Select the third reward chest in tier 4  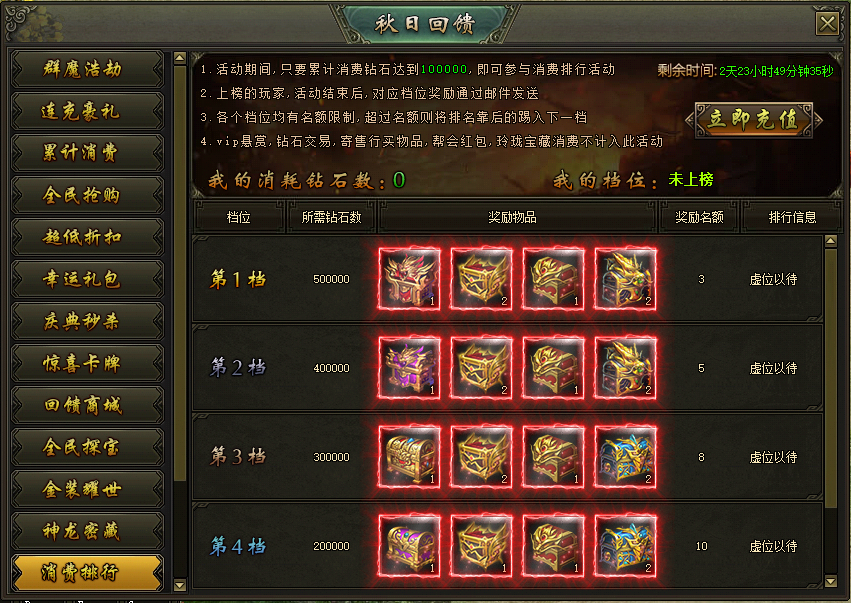click(553, 546)
